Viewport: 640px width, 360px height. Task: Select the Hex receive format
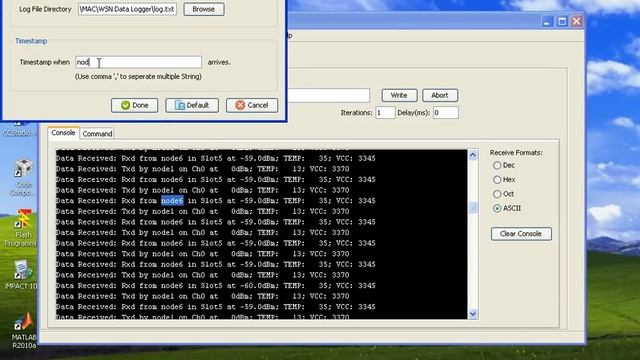click(x=497, y=180)
